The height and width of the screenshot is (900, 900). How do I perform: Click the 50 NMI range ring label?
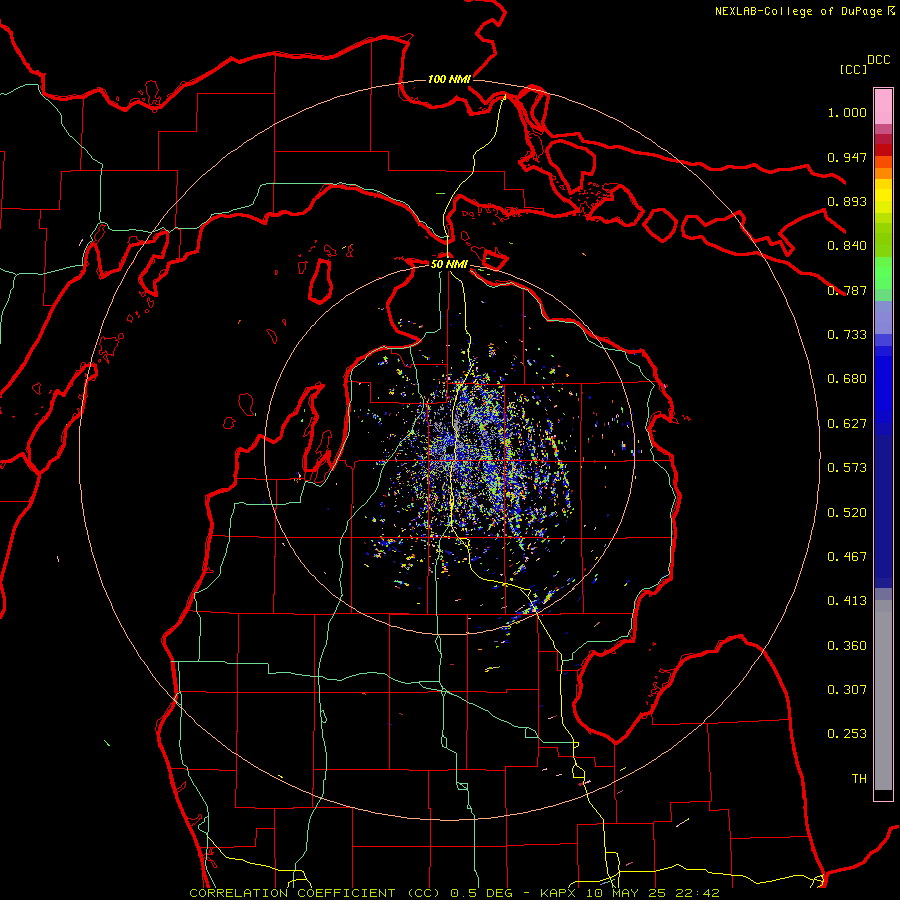tap(449, 264)
